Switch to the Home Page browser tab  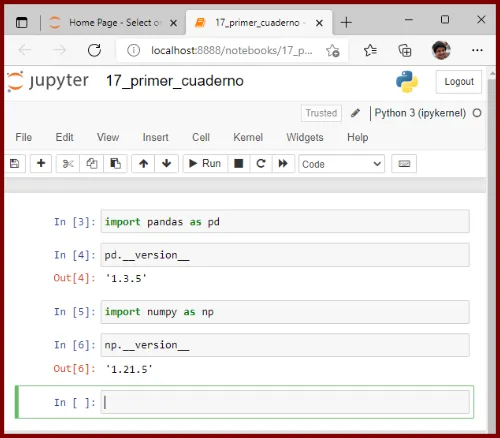pyautogui.click(x=113, y=23)
